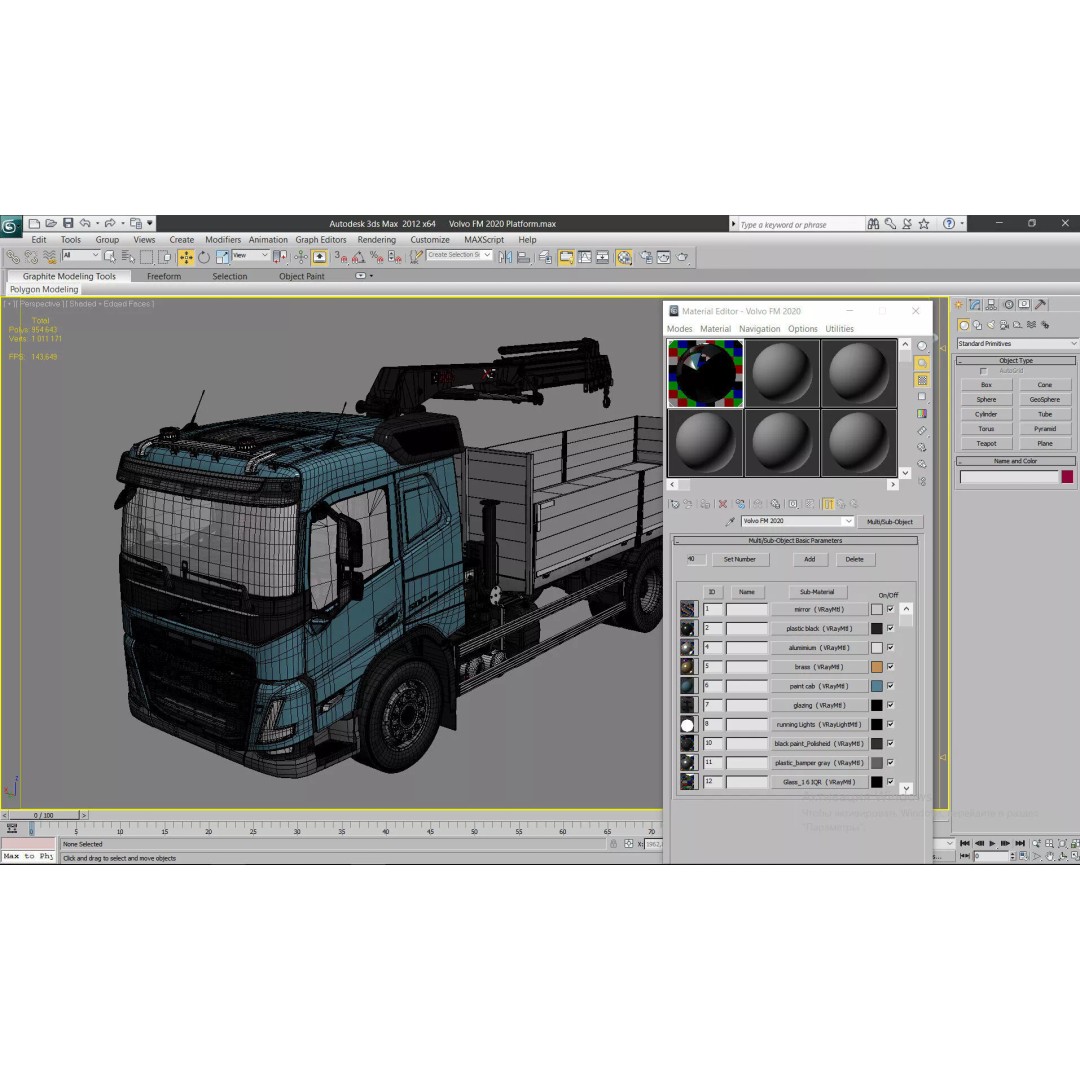Image resolution: width=1080 pixels, height=1080 pixels.
Task: Select the Cameras category icon in Create panel
Action: click(x=1004, y=324)
